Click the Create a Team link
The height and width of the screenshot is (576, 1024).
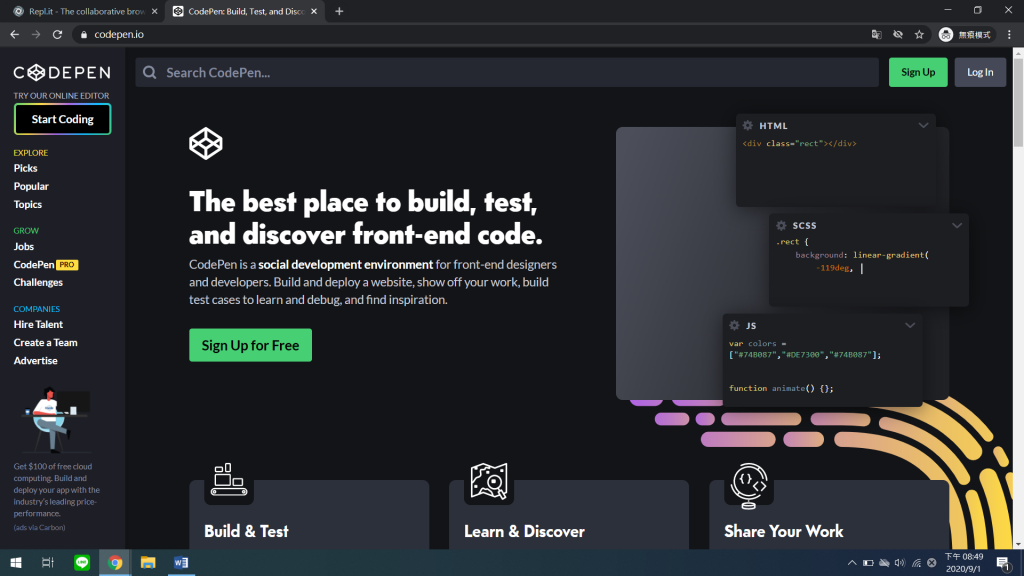coord(45,342)
